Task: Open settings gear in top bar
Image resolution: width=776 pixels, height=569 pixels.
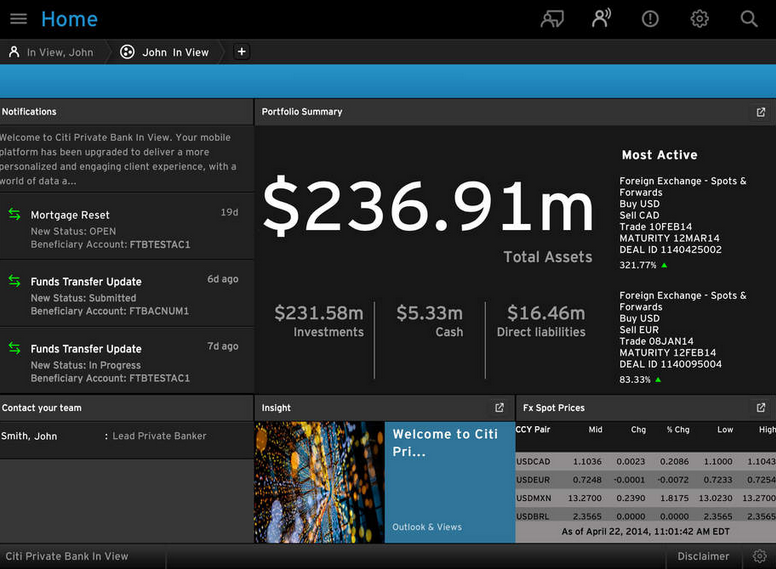Action: pos(700,19)
